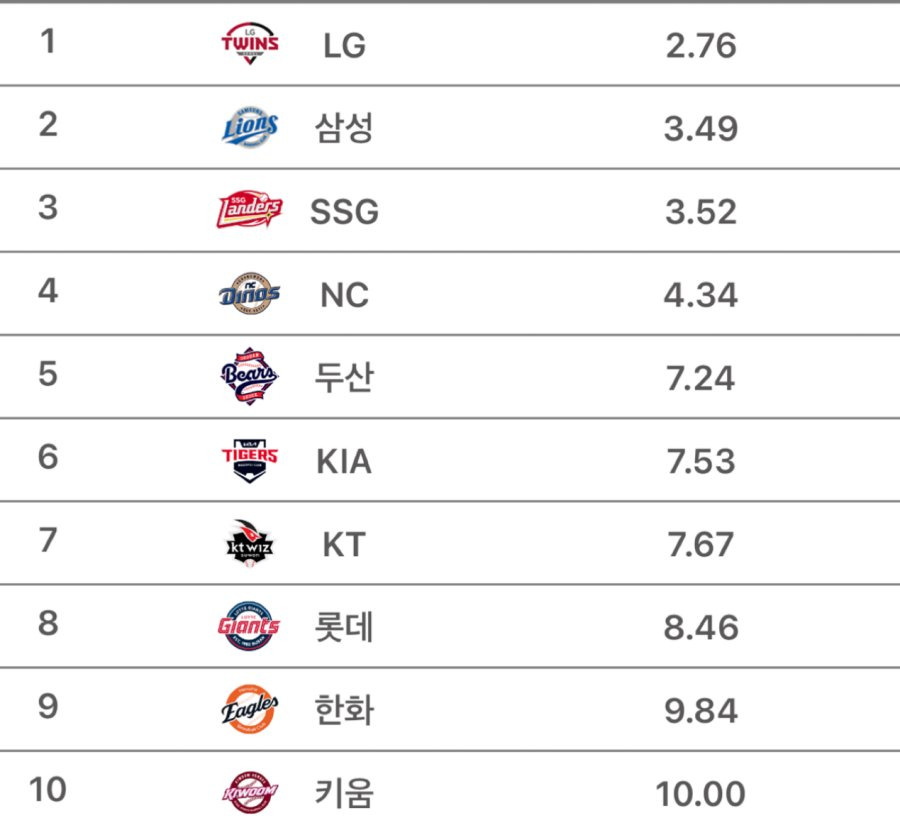Click the NC Dinos team logo
The width and height of the screenshot is (900, 830).
pyautogui.click(x=250, y=293)
